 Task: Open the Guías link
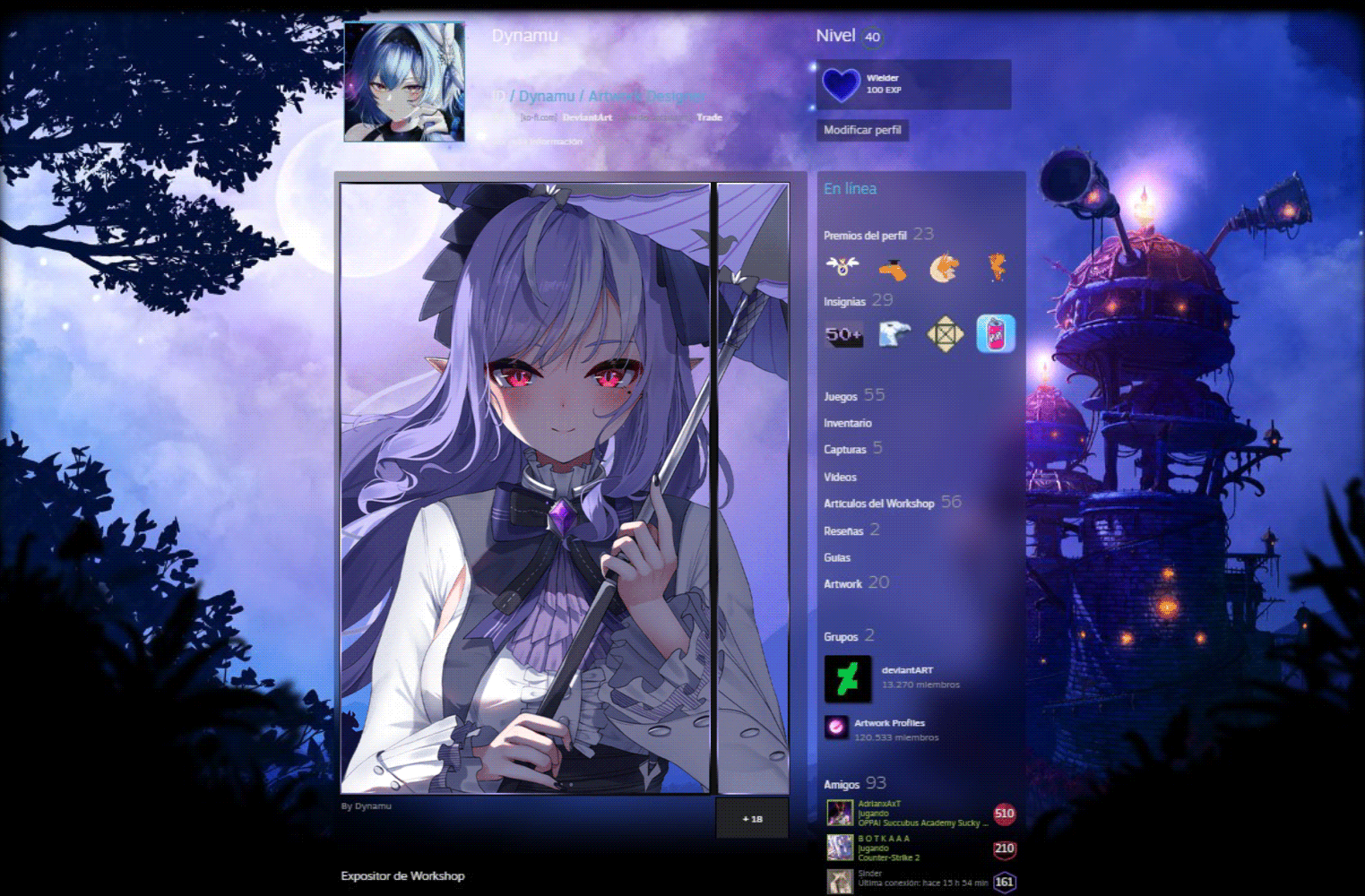(837, 557)
